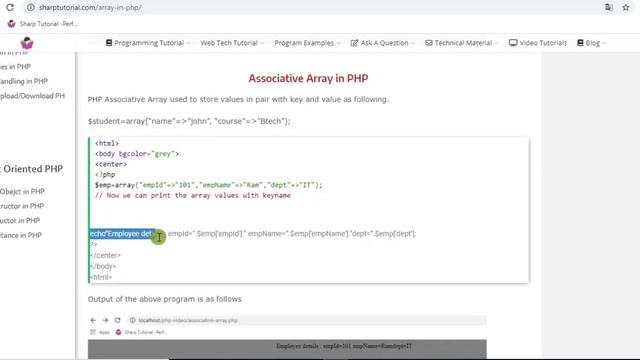This screenshot has width=640, height=360.
Task: Click the site info icon in the address bar
Action: (31, 7)
